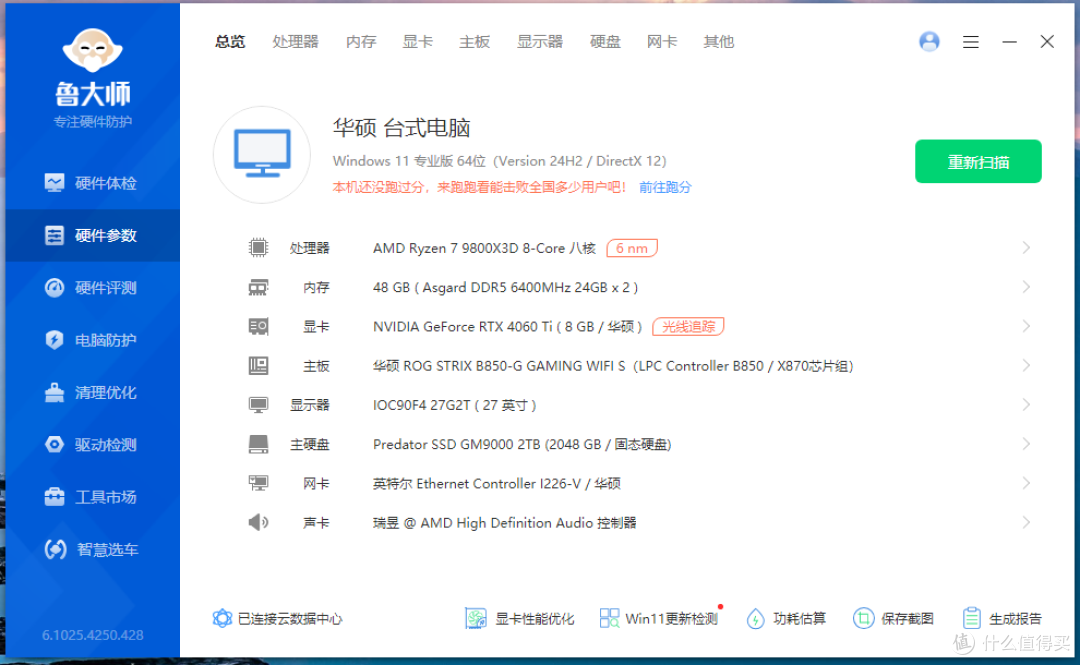This screenshot has height=665, width=1080.
Task: Switch to the 网卡 tab
Action: [661, 41]
